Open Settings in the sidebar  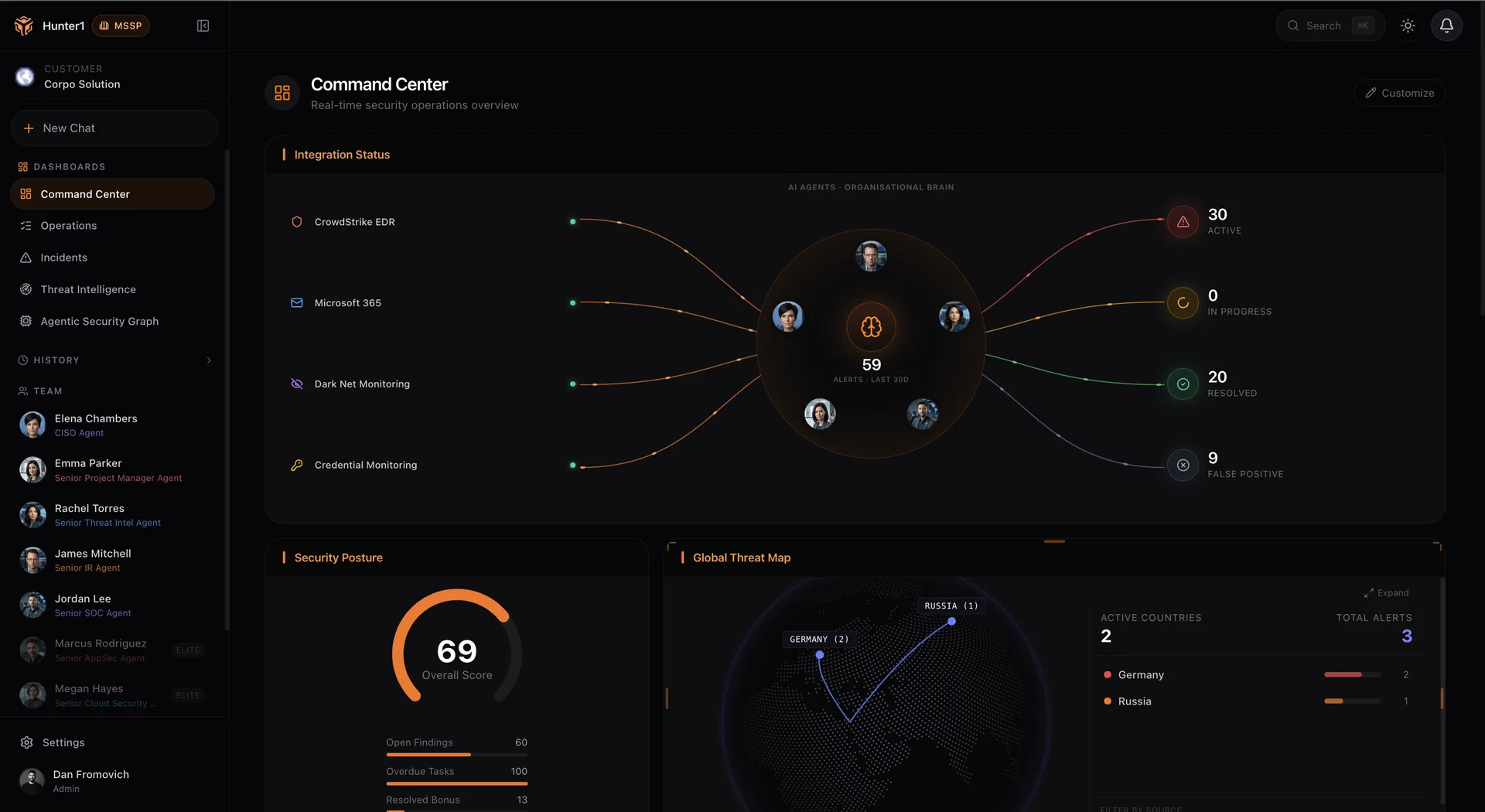click(x=113, y=742)
